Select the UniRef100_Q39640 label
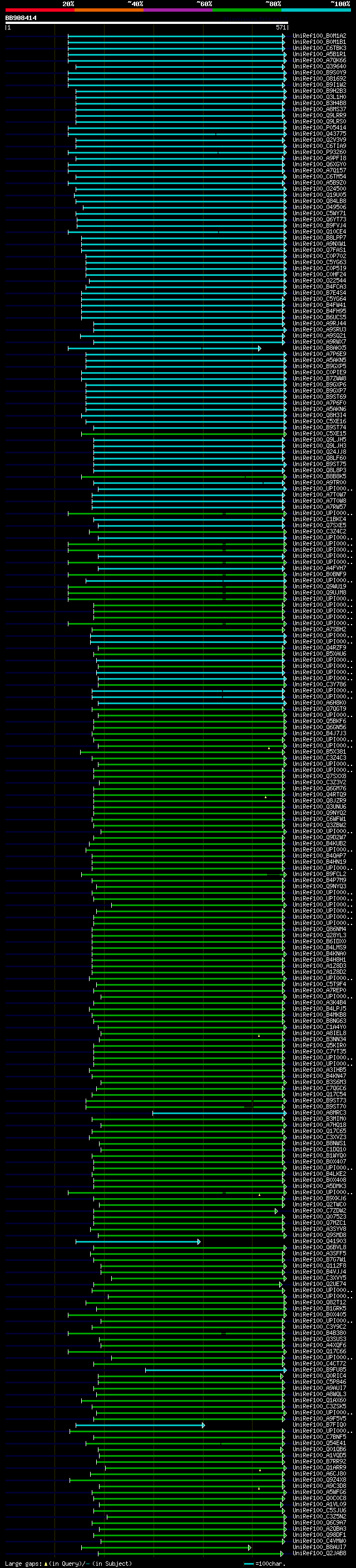The height and width of the screenshot is (1568, 356). pyautogui.click(x=319, y=66)
